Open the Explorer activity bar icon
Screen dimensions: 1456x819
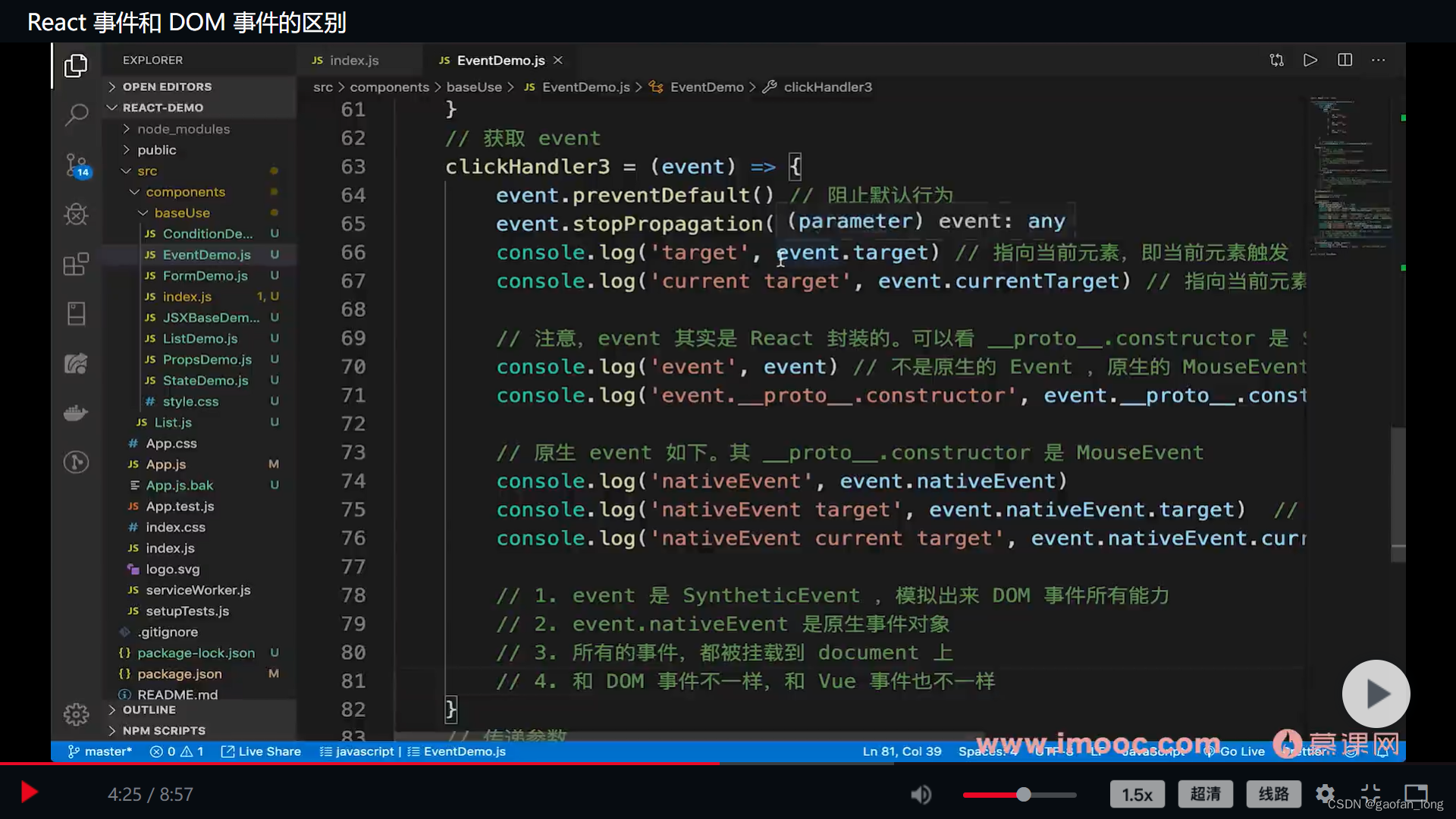coord(76,66)
